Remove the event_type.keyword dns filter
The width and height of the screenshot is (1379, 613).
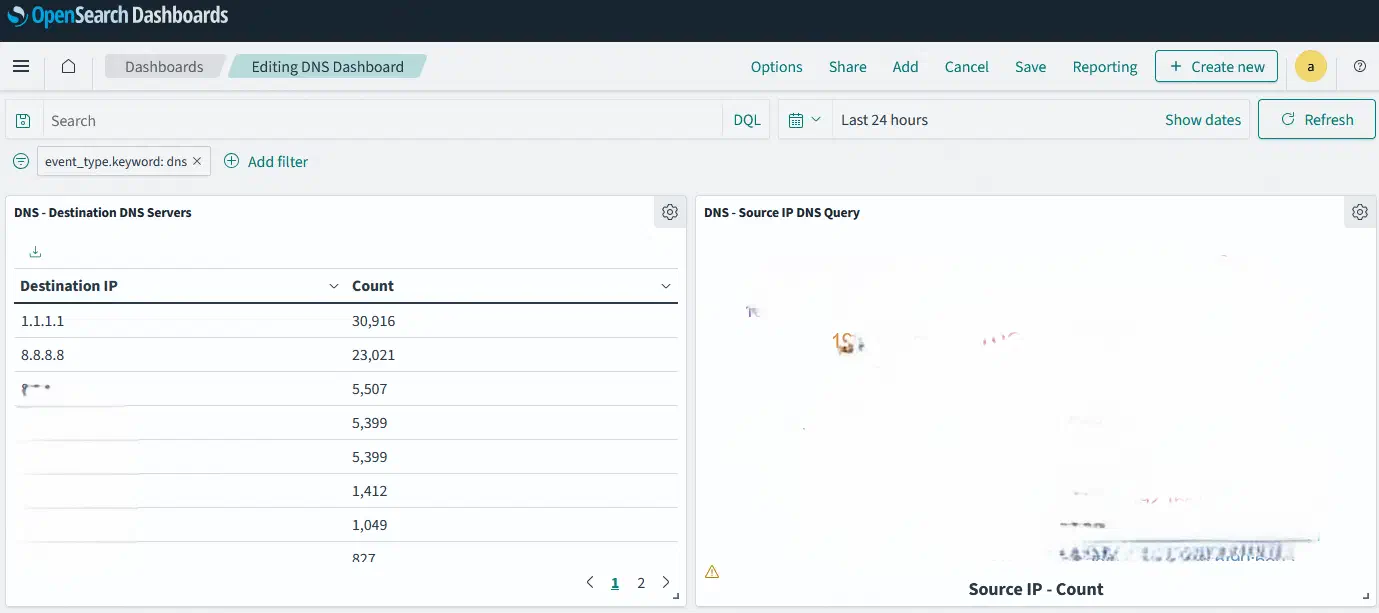pyautogui.click(x=197, y=161)
